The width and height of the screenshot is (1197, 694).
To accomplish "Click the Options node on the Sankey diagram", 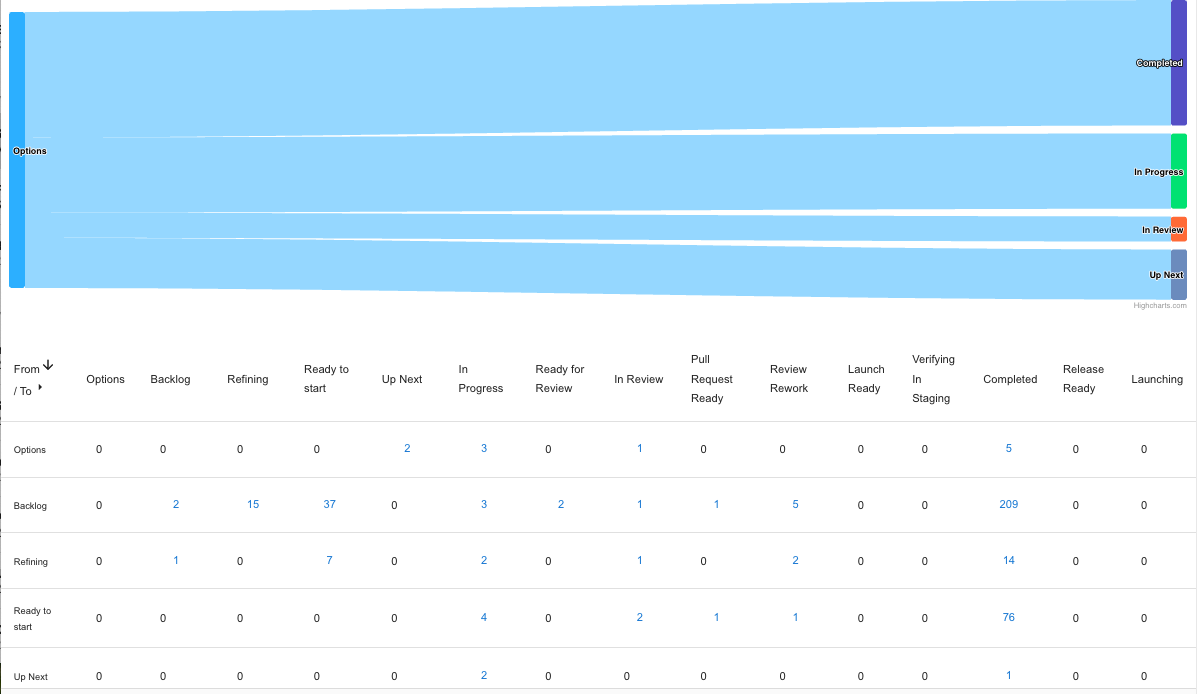I will (17, 150).
